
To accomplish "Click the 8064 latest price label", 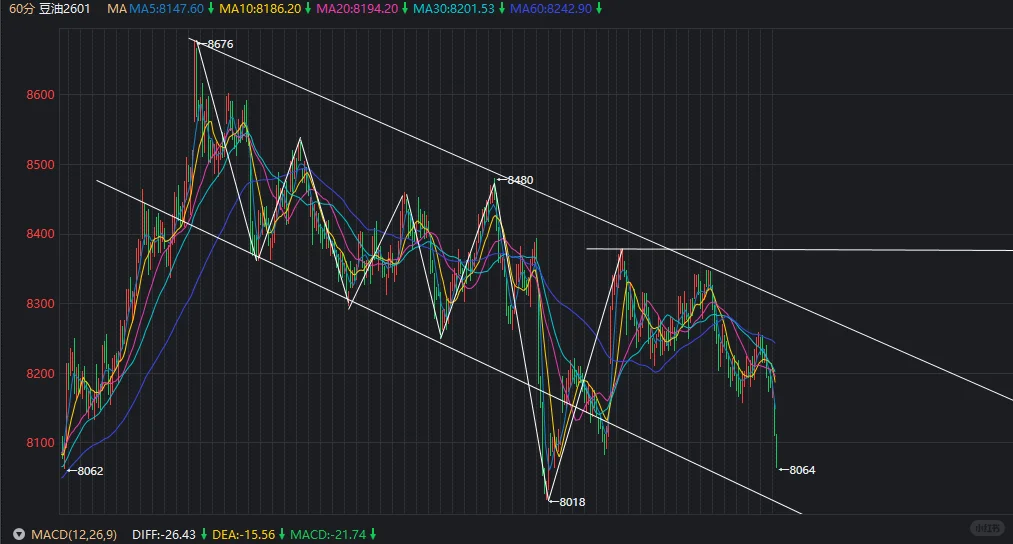I will [802, 470].
